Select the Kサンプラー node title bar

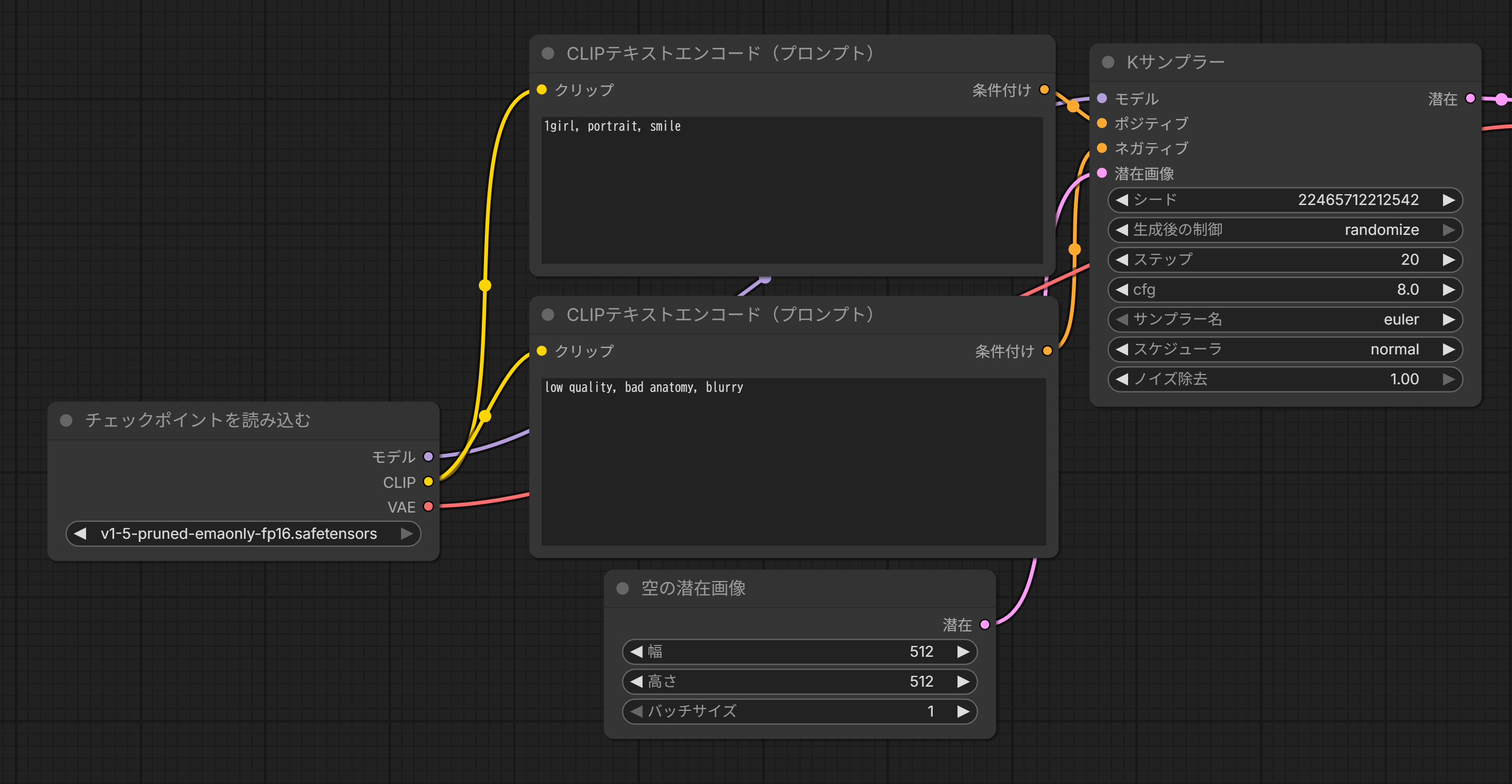coord(1285,62)
